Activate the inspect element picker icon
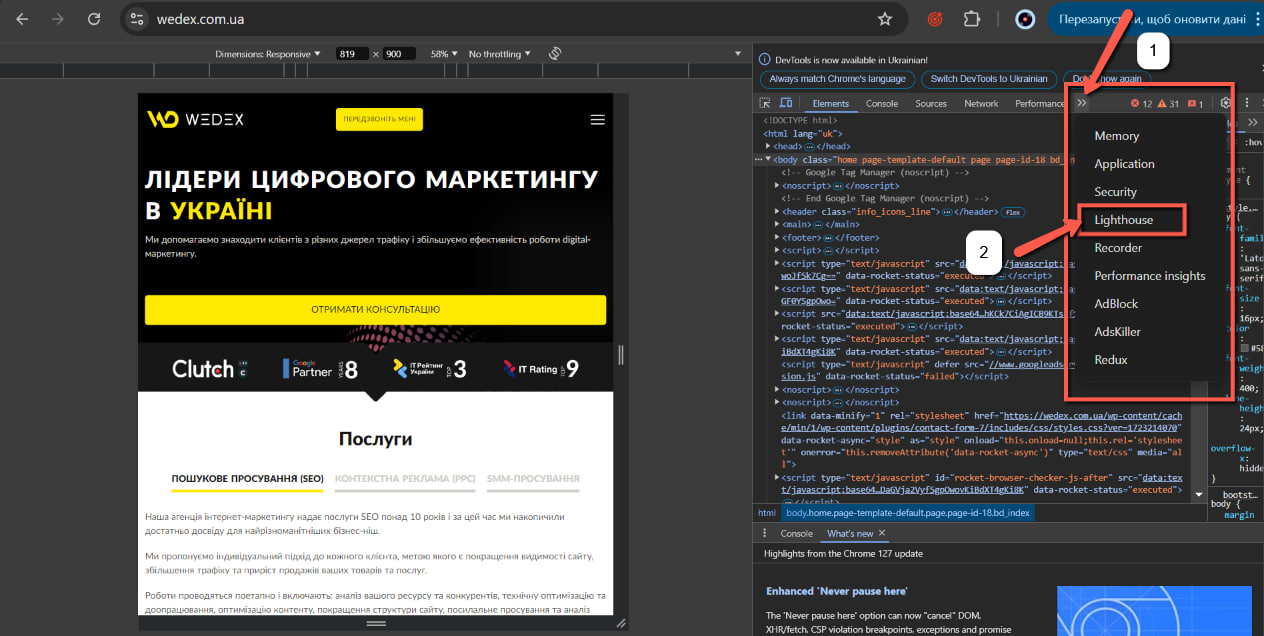Image resolution: width=1264 pixels, height=636 pixels. [x=765, y=103]
